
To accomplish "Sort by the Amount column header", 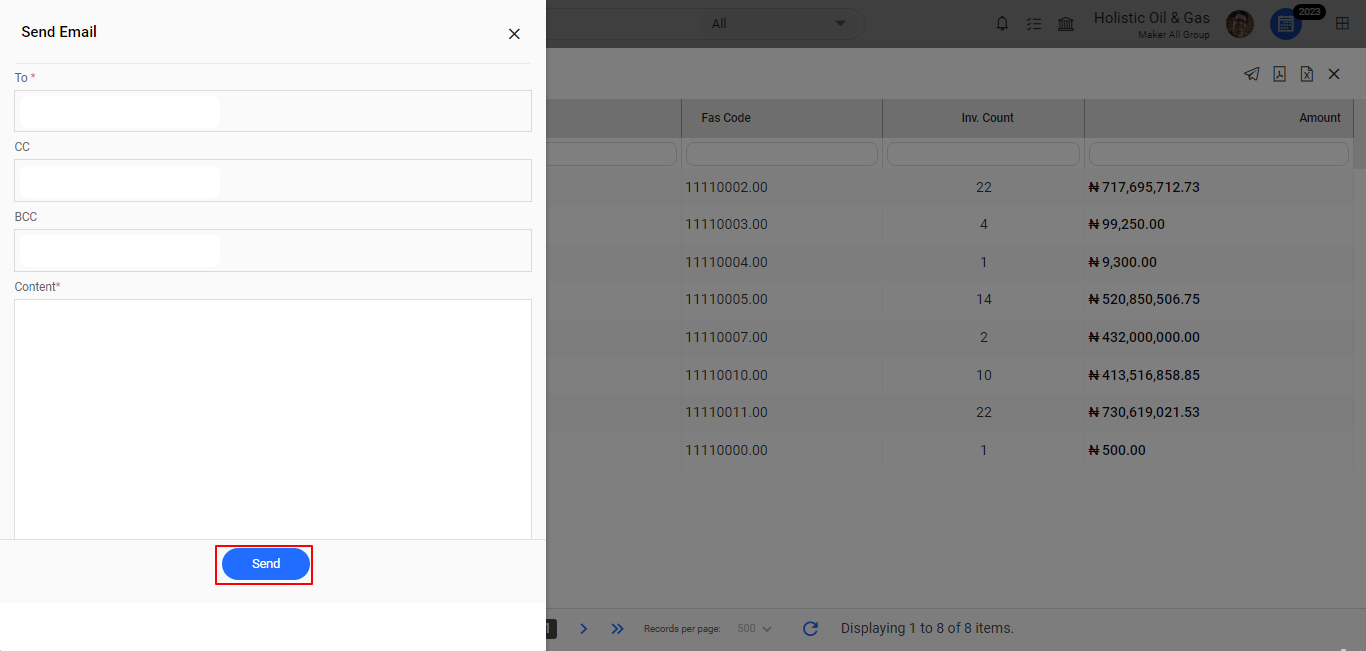I will (x=1219, y=118).
